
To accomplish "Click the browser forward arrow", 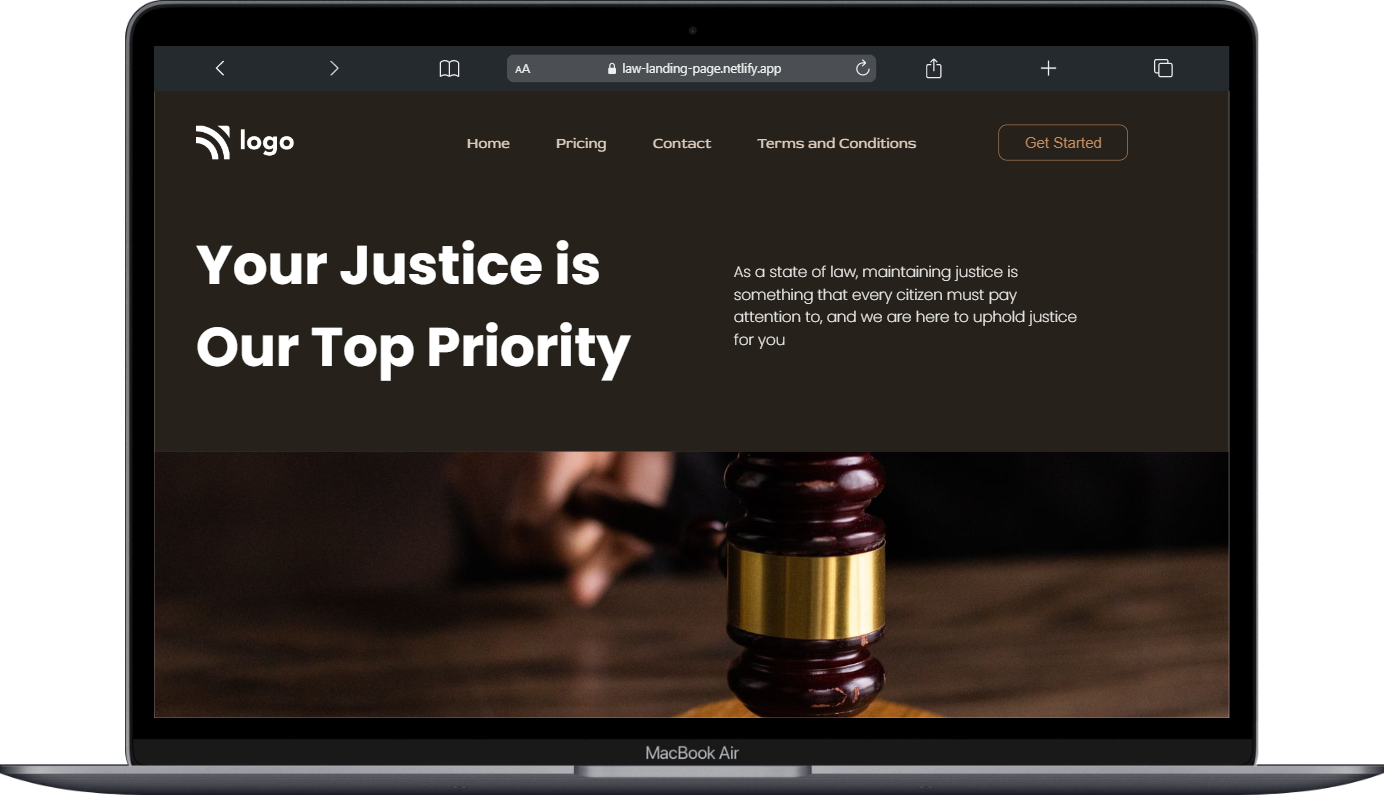I will click(x=334, y=68).
